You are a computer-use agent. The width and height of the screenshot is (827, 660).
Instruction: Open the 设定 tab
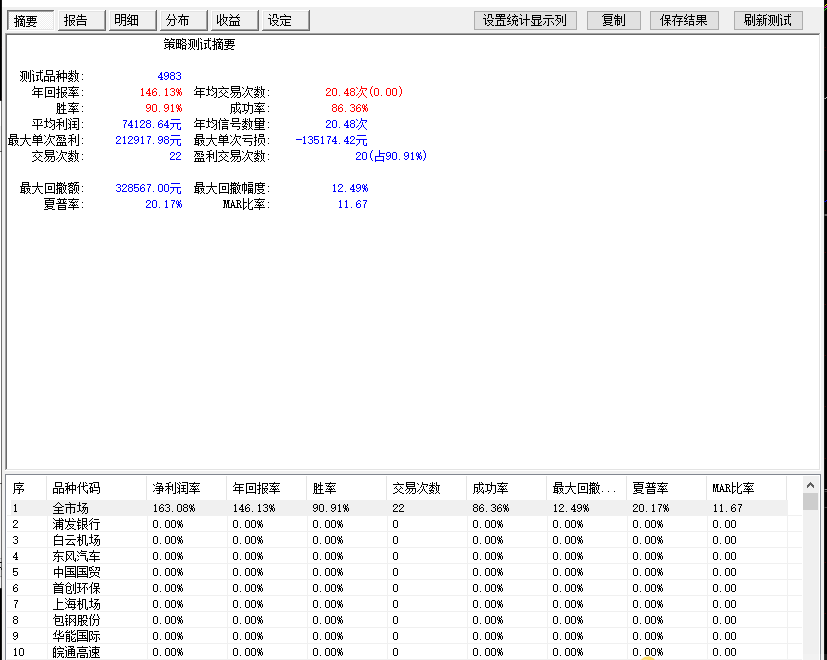coord(285,21)
